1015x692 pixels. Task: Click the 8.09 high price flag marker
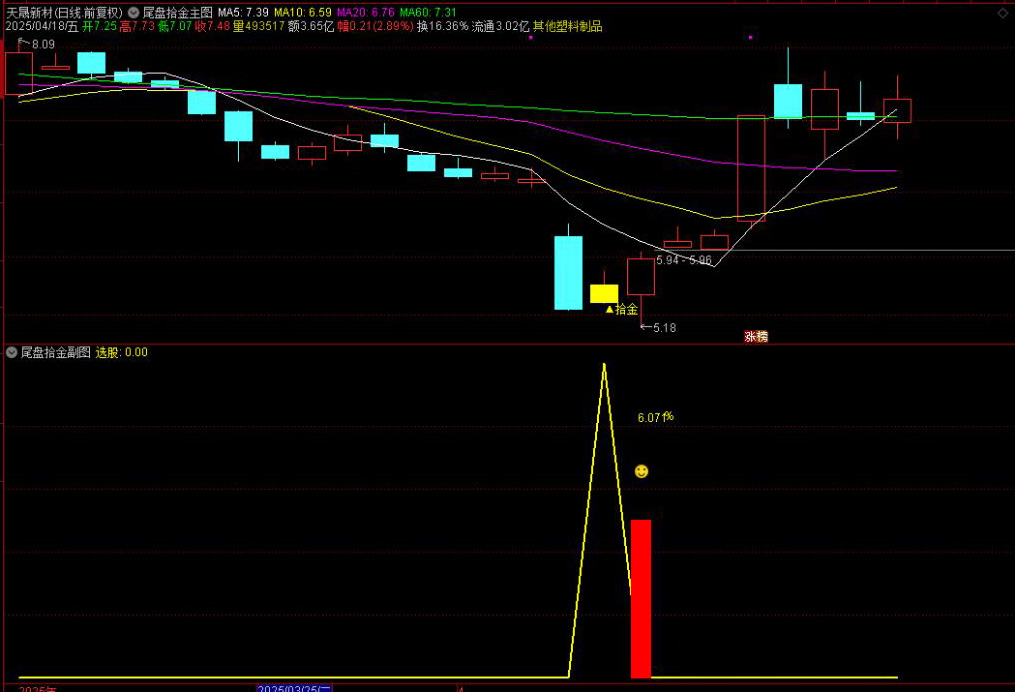tap(42, 45)
